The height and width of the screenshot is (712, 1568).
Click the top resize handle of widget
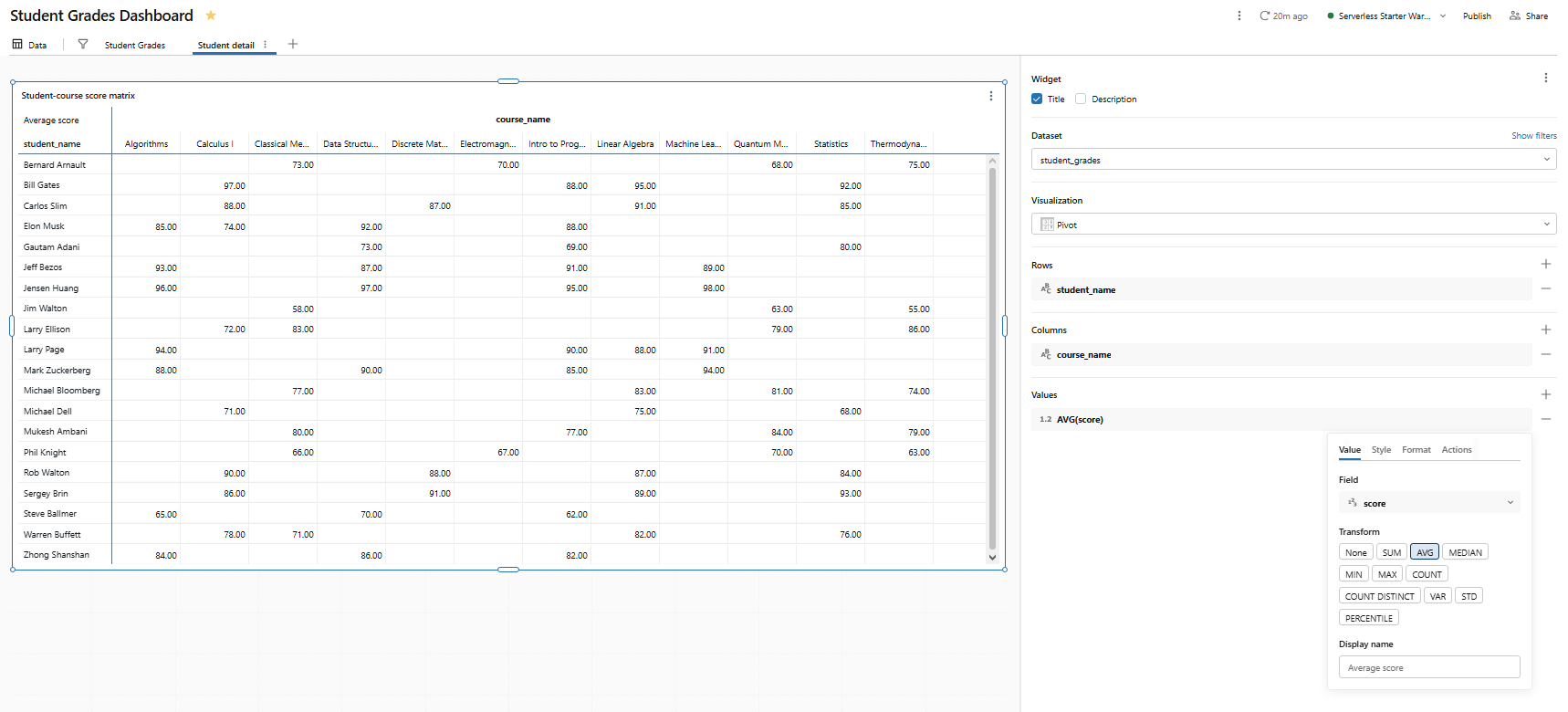click(x=508, y=81)
